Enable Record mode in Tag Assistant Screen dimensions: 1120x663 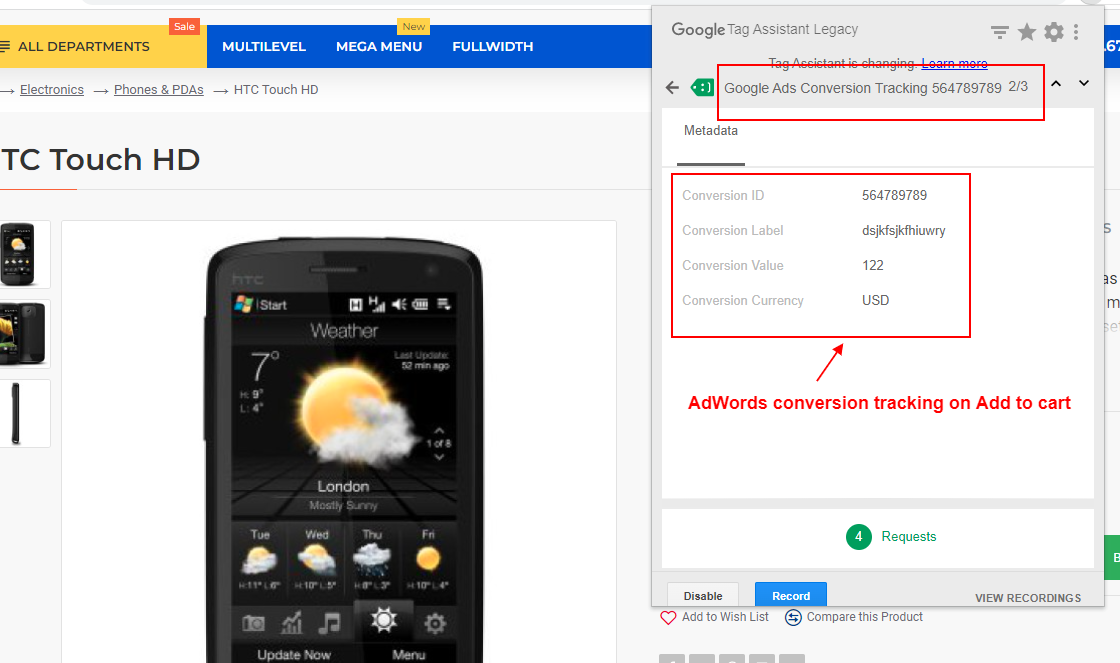790,595
